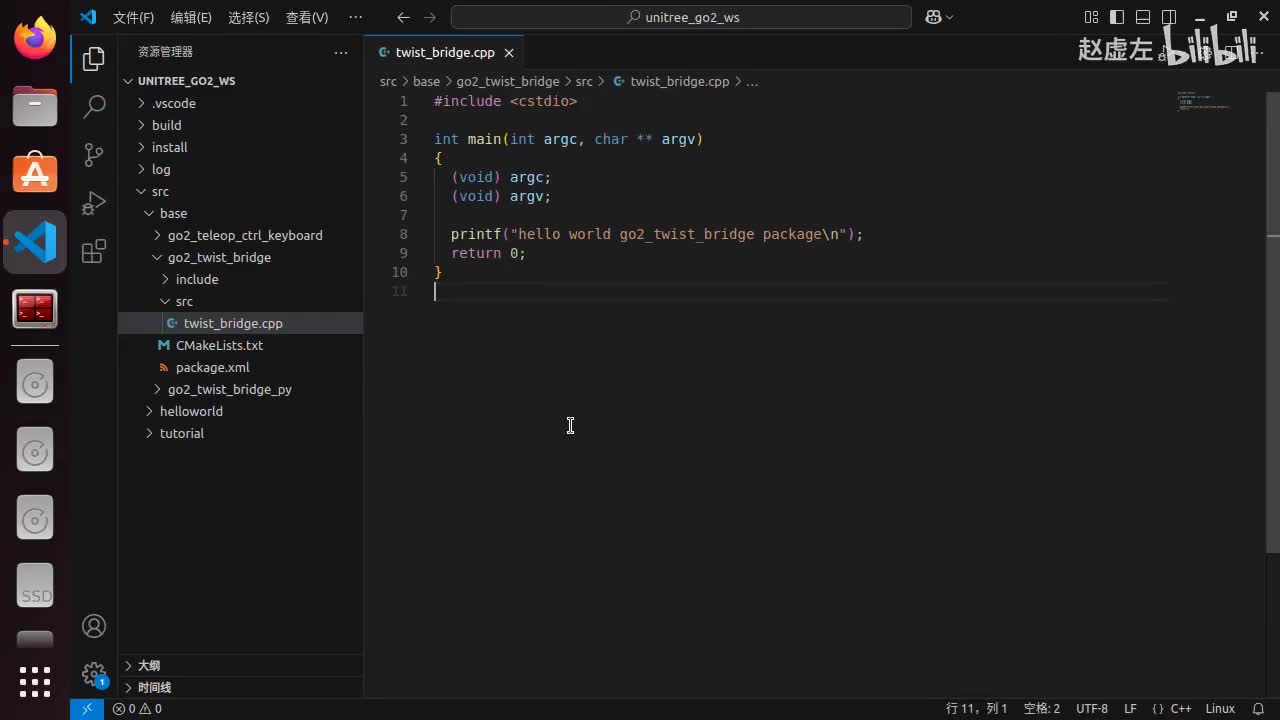The width and height of the screenshot is (1280, 720).
Task: Expand the tutorial folder
Action: 240,433
